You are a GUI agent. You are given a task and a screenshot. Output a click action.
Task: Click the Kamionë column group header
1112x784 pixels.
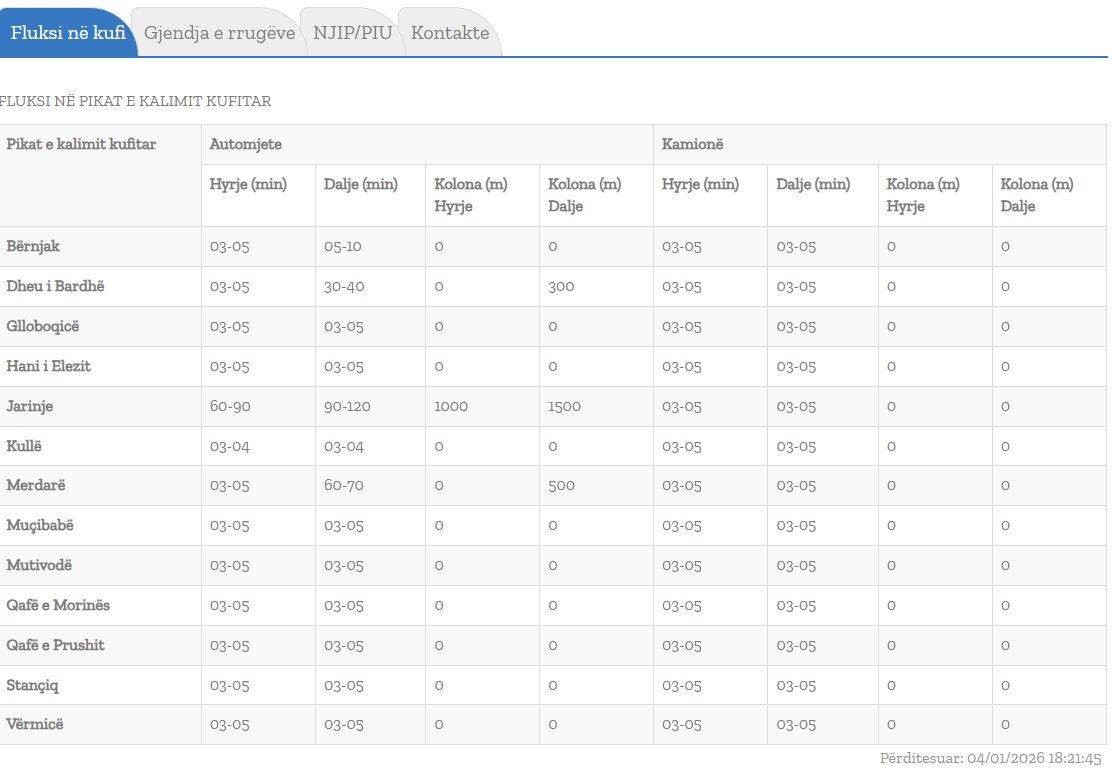tap(692, 145)
